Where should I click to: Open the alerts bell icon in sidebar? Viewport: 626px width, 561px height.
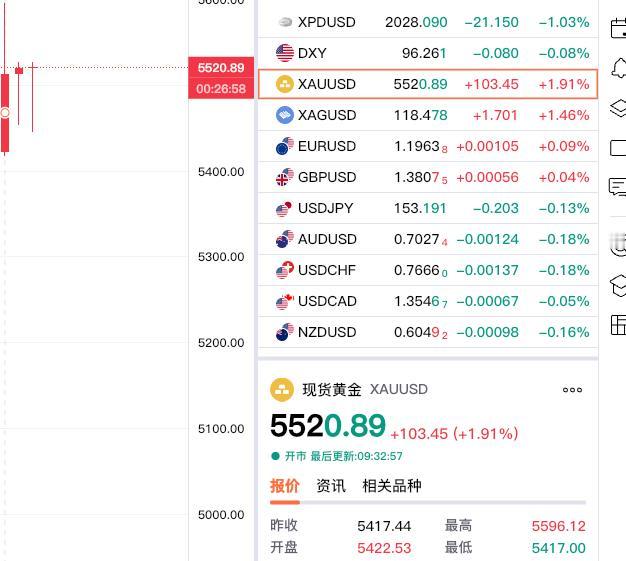tap(619, 68)
